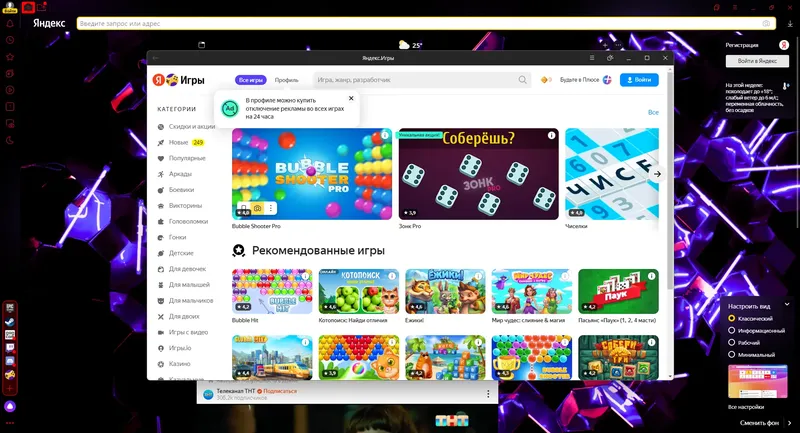800x433 pixels.
Task: Click Войти в Яндекс button
Action: click(x=757, y=61)
